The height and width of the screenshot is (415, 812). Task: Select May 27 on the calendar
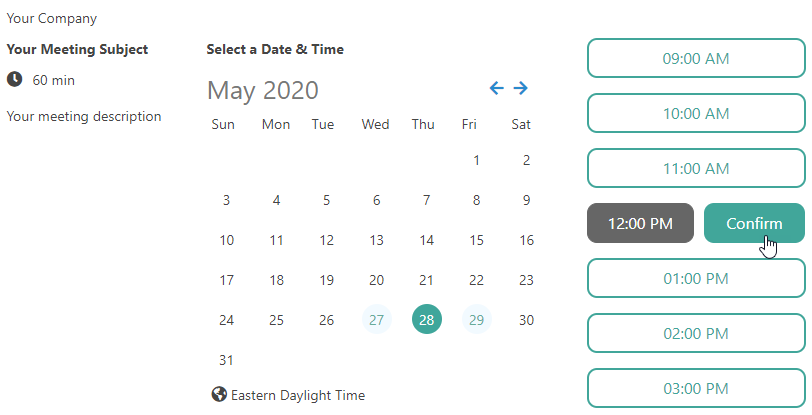coord(376,319)
